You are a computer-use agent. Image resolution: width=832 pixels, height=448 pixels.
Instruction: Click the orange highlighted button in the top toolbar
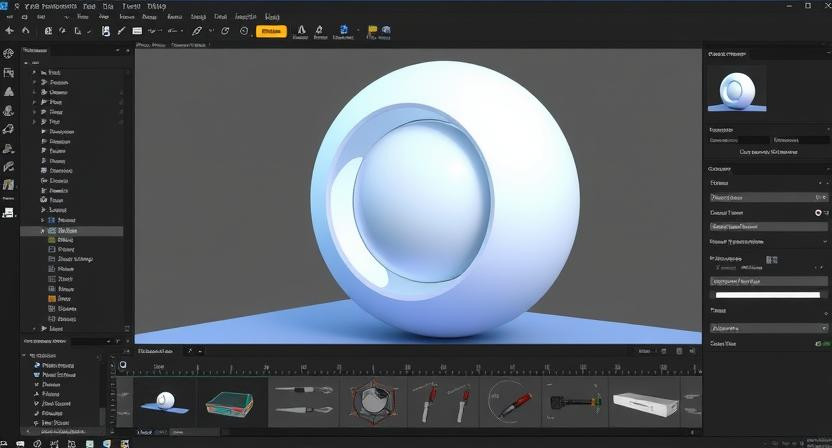[x=270, y=31]
